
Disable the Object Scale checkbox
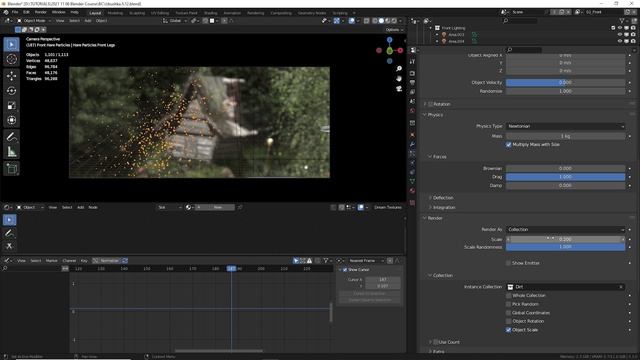tap(509, 330)
